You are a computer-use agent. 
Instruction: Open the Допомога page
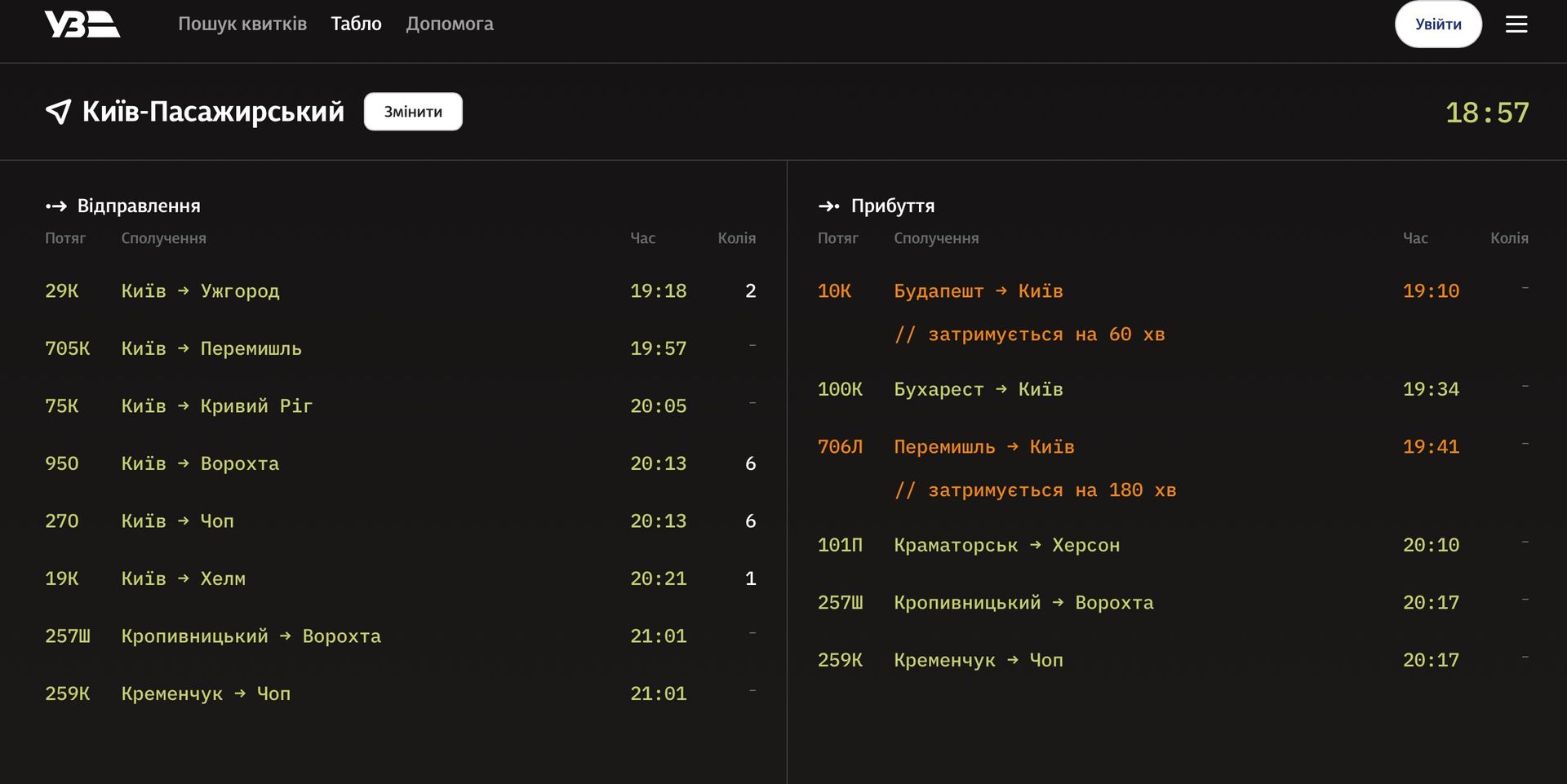[450, 24]
